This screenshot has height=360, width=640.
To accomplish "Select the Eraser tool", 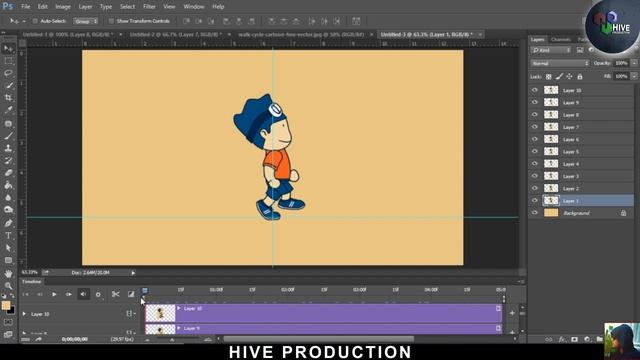I will 8,173.
